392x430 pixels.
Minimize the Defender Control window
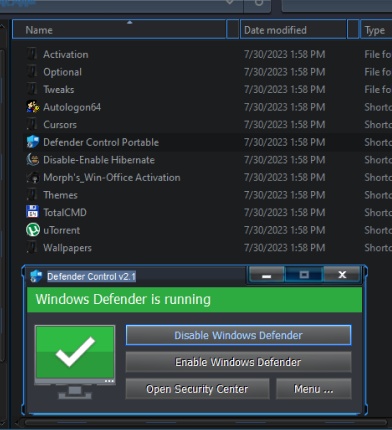pyautogui.click(x=266, y=275)
